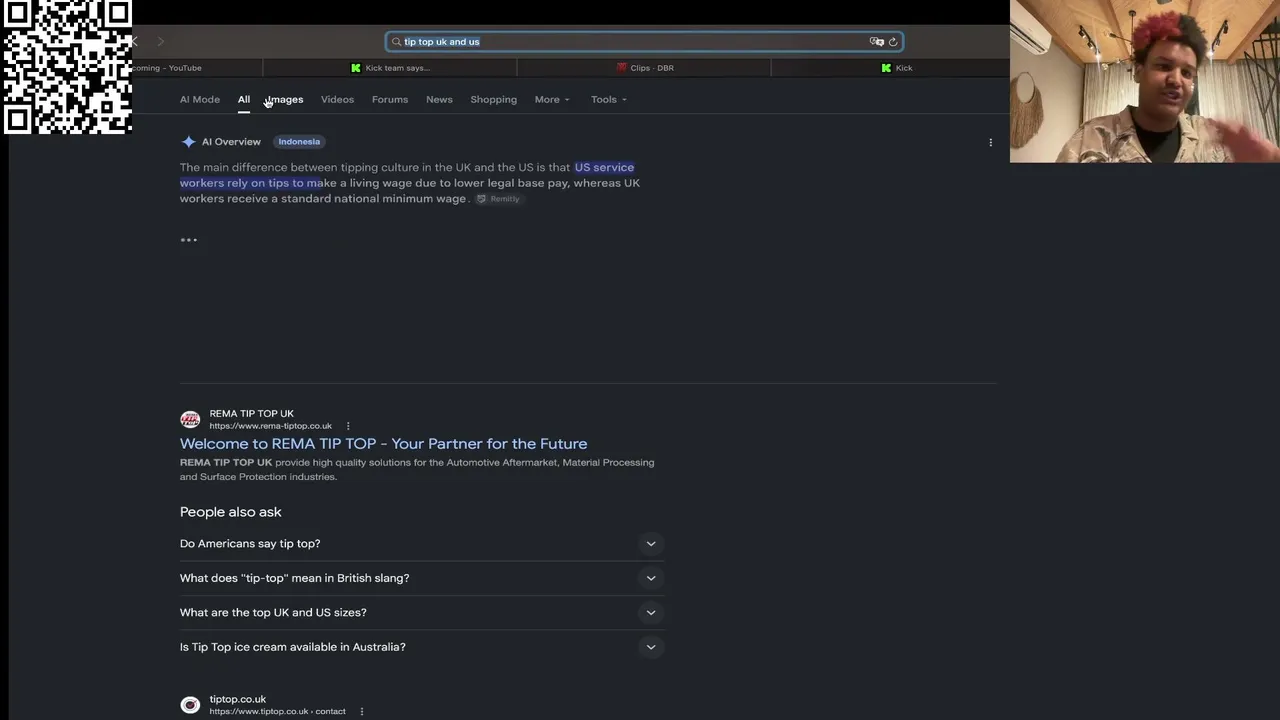Switch to the YouTube browser tab
1280x720 pixels.
click(197, 68)
